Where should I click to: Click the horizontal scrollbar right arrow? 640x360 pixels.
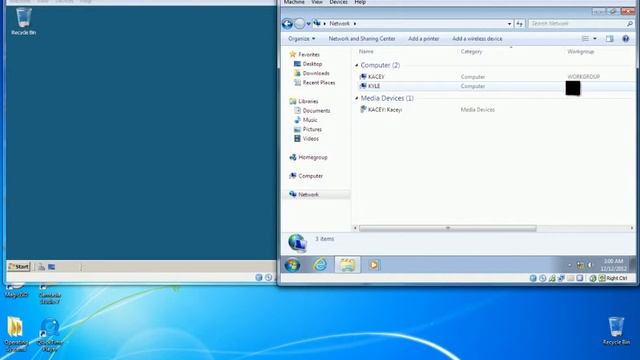(632, 228)
